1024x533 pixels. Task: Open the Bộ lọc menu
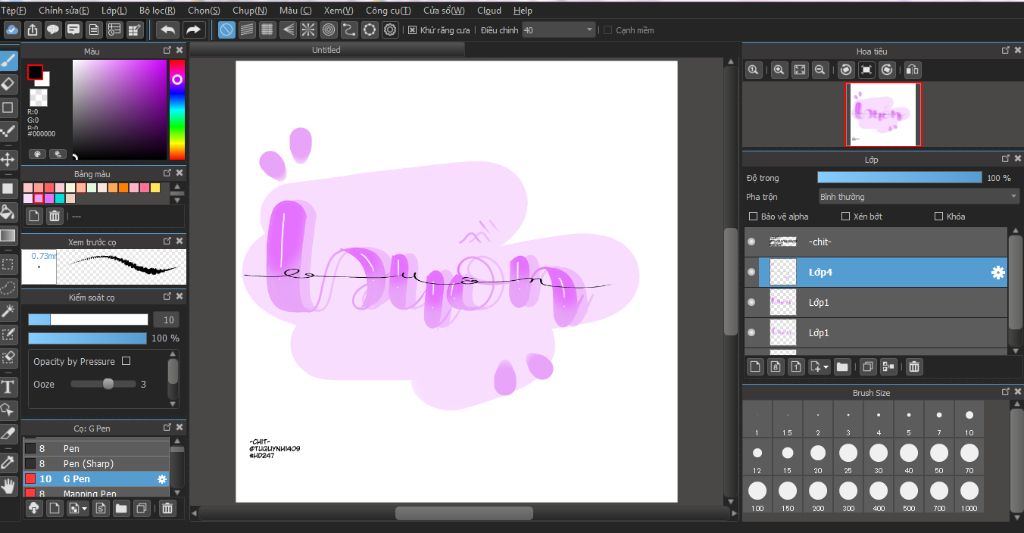point(157,10)
